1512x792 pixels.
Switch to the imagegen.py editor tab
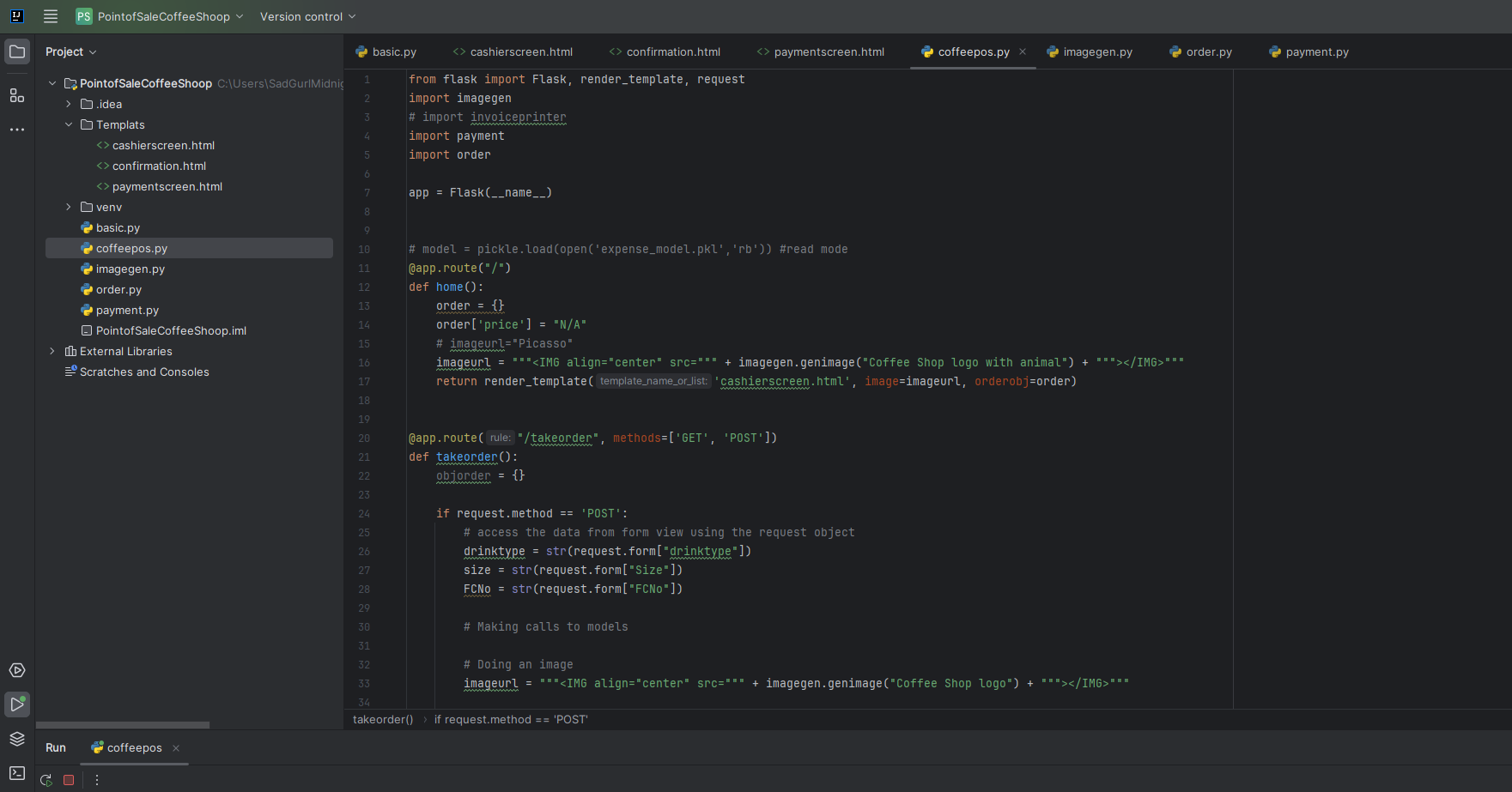click(x=1096, y=51)
